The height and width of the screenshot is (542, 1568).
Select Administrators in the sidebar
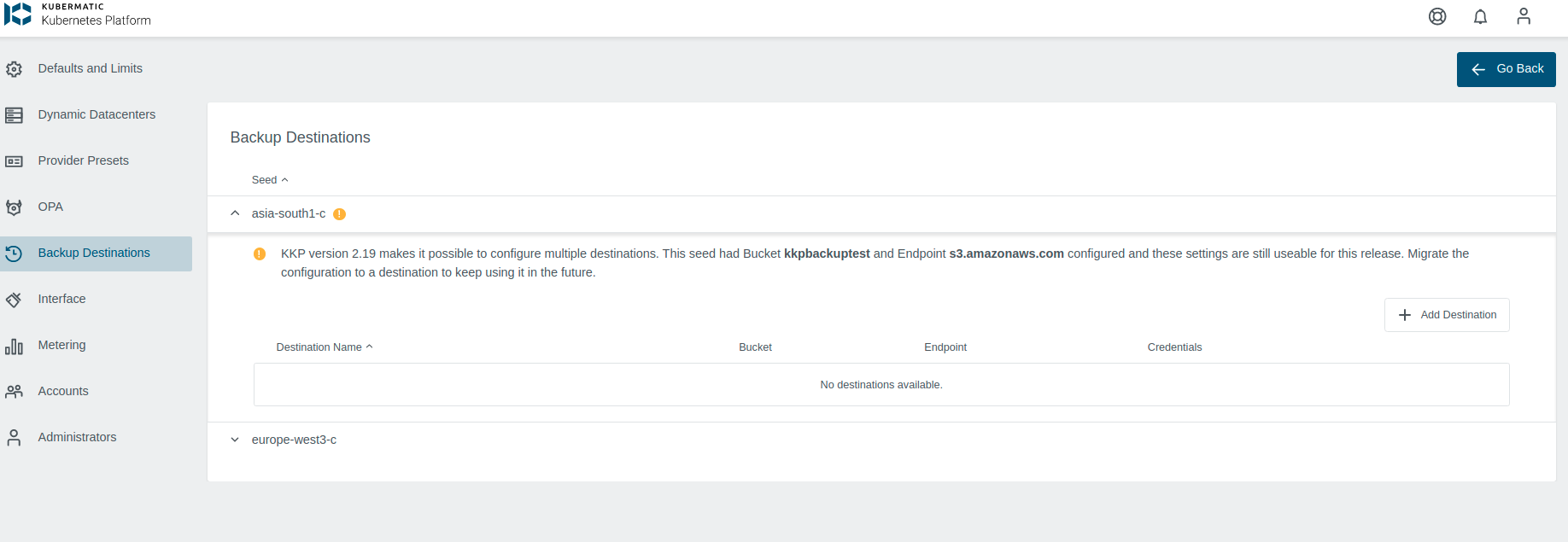pos(77,437)
